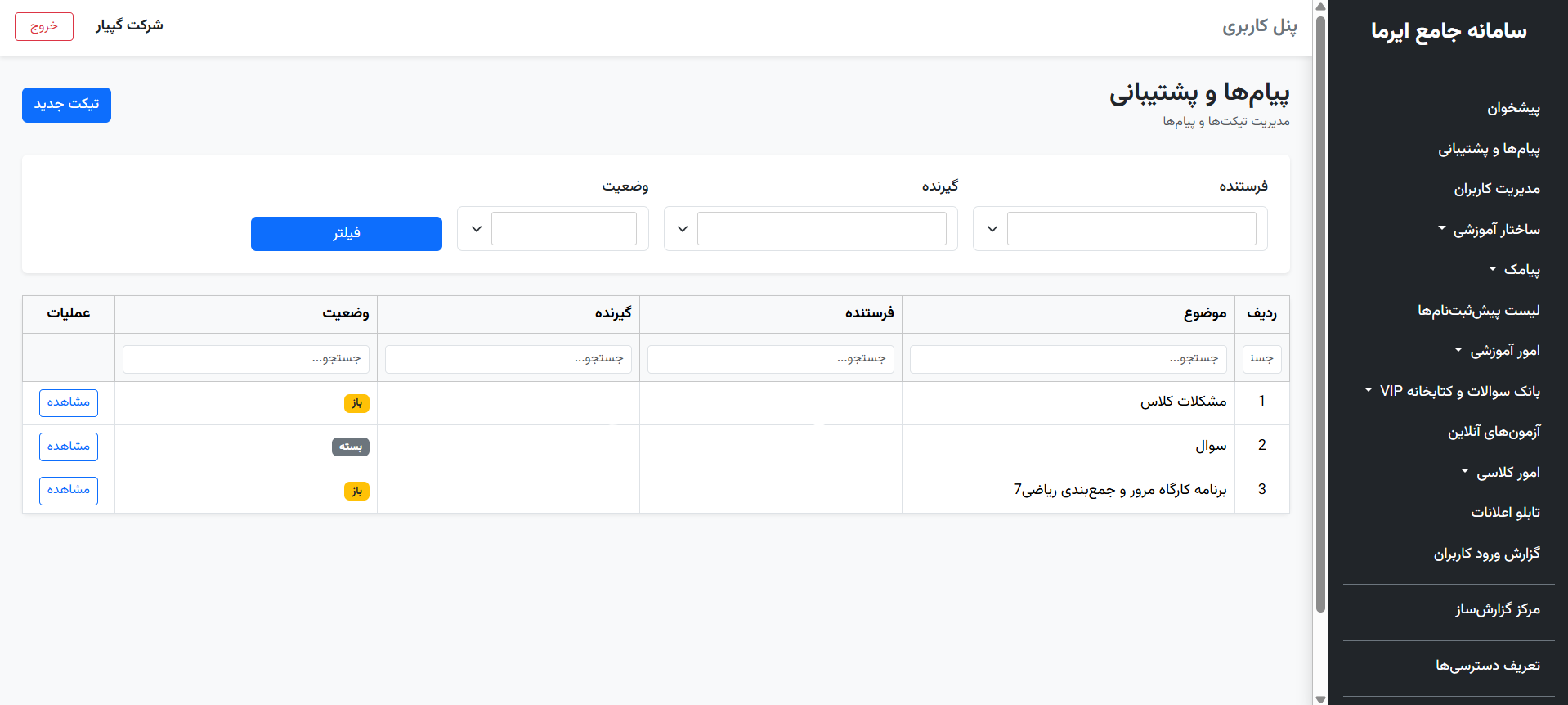View the سوال ticket

point(69,447)
